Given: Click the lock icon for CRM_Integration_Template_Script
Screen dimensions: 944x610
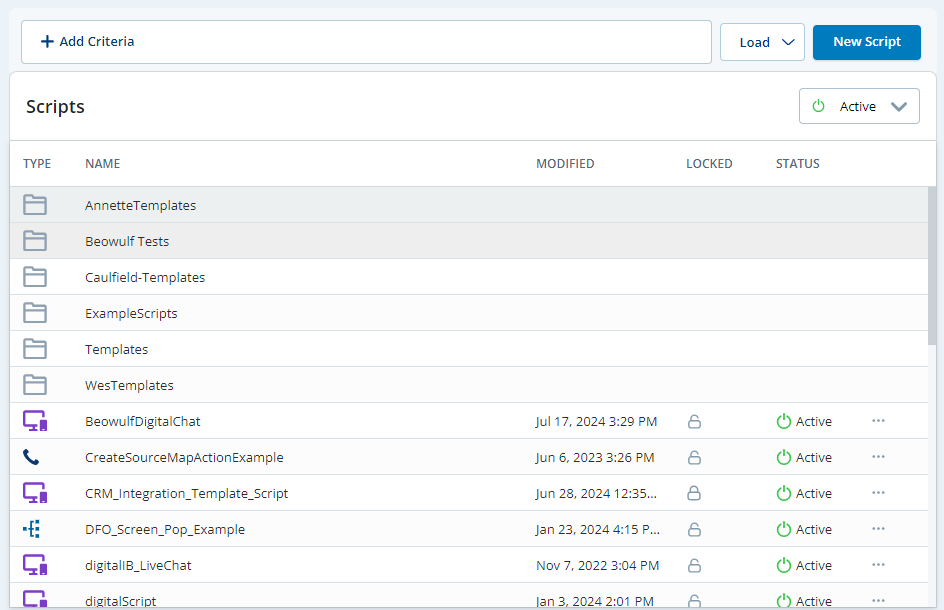Looking at the screenshot, I should coord(694,493).
